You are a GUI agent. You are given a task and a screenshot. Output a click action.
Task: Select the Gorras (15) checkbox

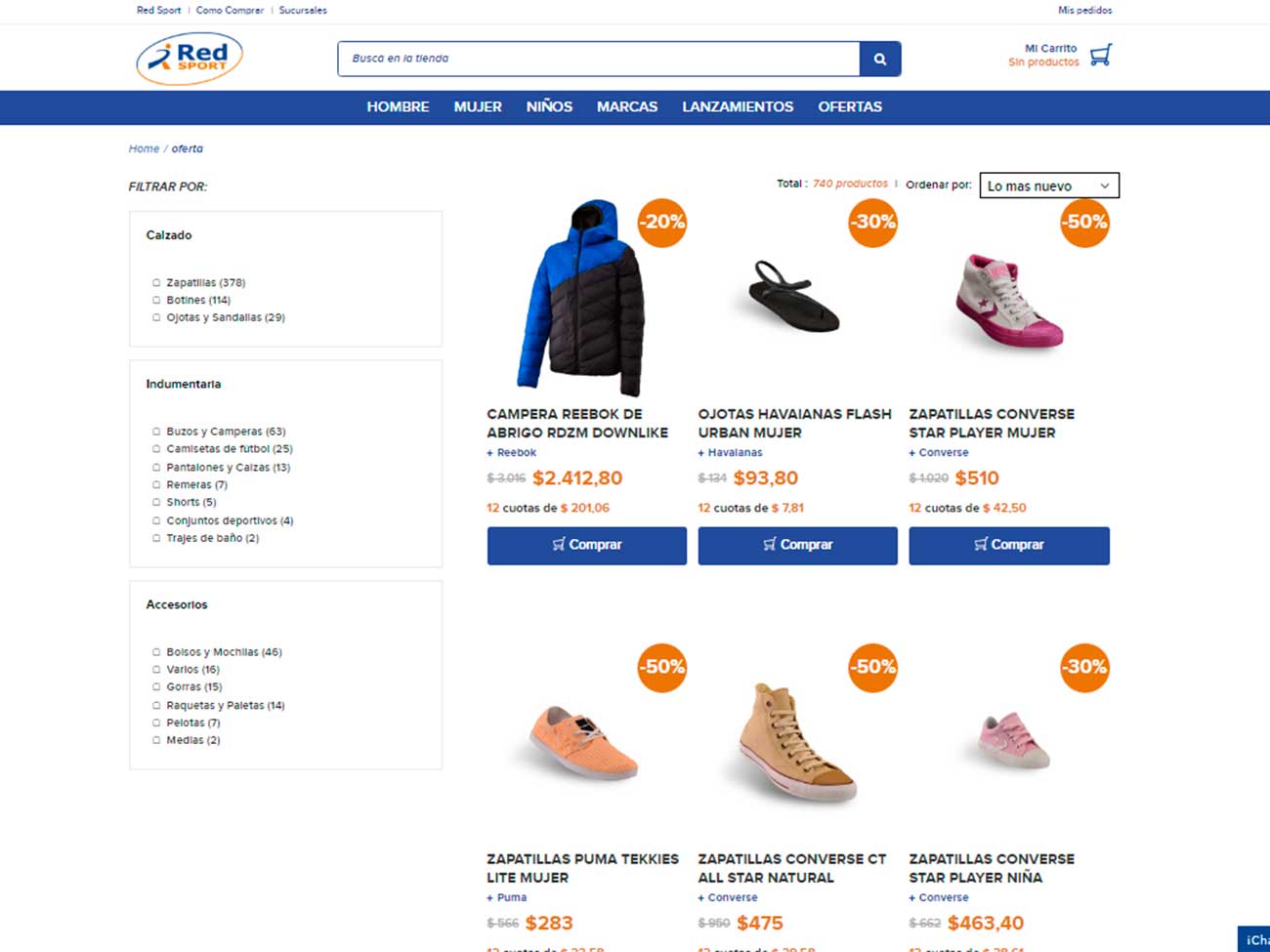[x=156, y=687]
